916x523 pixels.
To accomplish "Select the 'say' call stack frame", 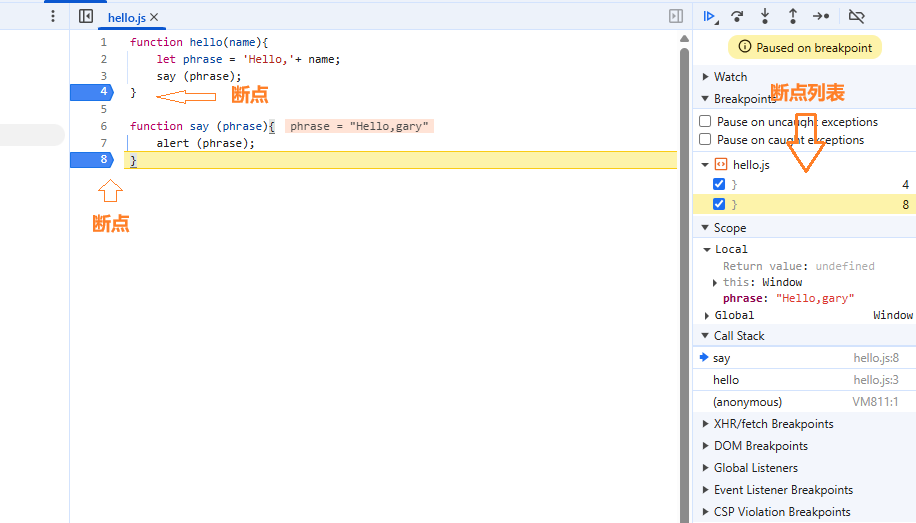I will tap(804, 358).
